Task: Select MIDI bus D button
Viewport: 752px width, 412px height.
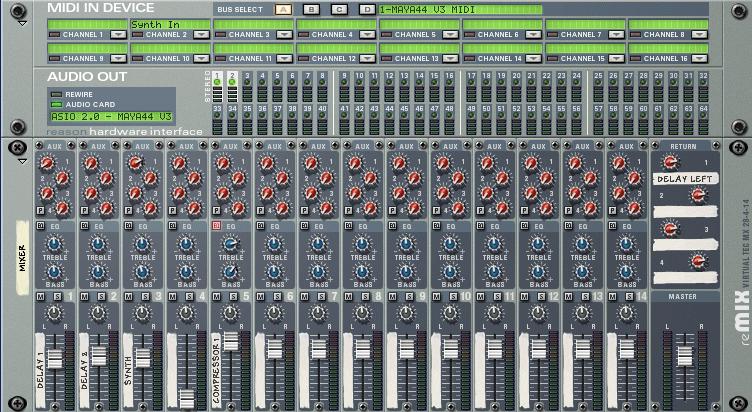Action: click(x=368, y=10)
